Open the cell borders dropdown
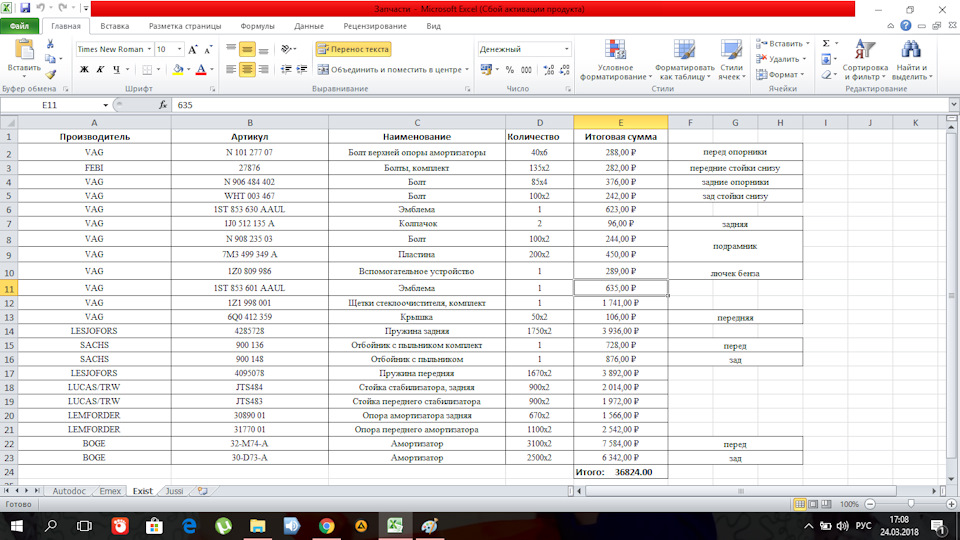Image resolution: width=960 pixels, height=540 pixels. (x=158, y=70)
